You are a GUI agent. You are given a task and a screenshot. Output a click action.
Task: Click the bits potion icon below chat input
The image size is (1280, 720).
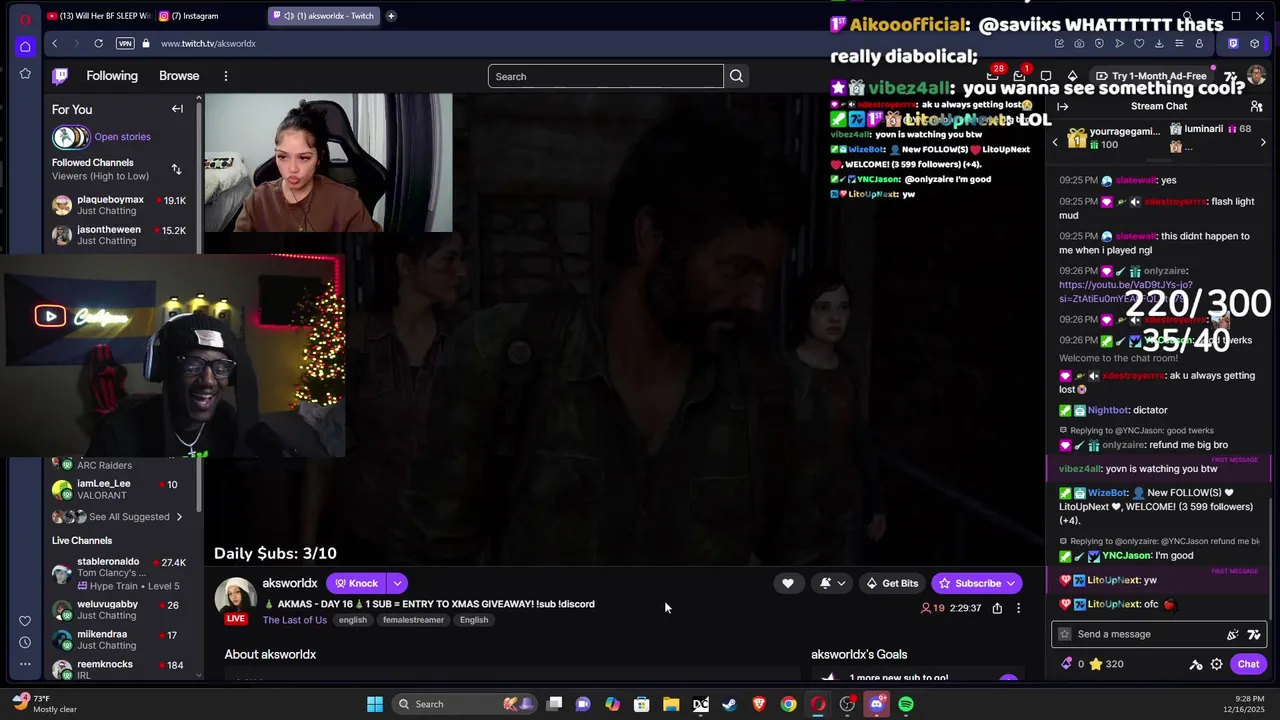click(1066, 664)
